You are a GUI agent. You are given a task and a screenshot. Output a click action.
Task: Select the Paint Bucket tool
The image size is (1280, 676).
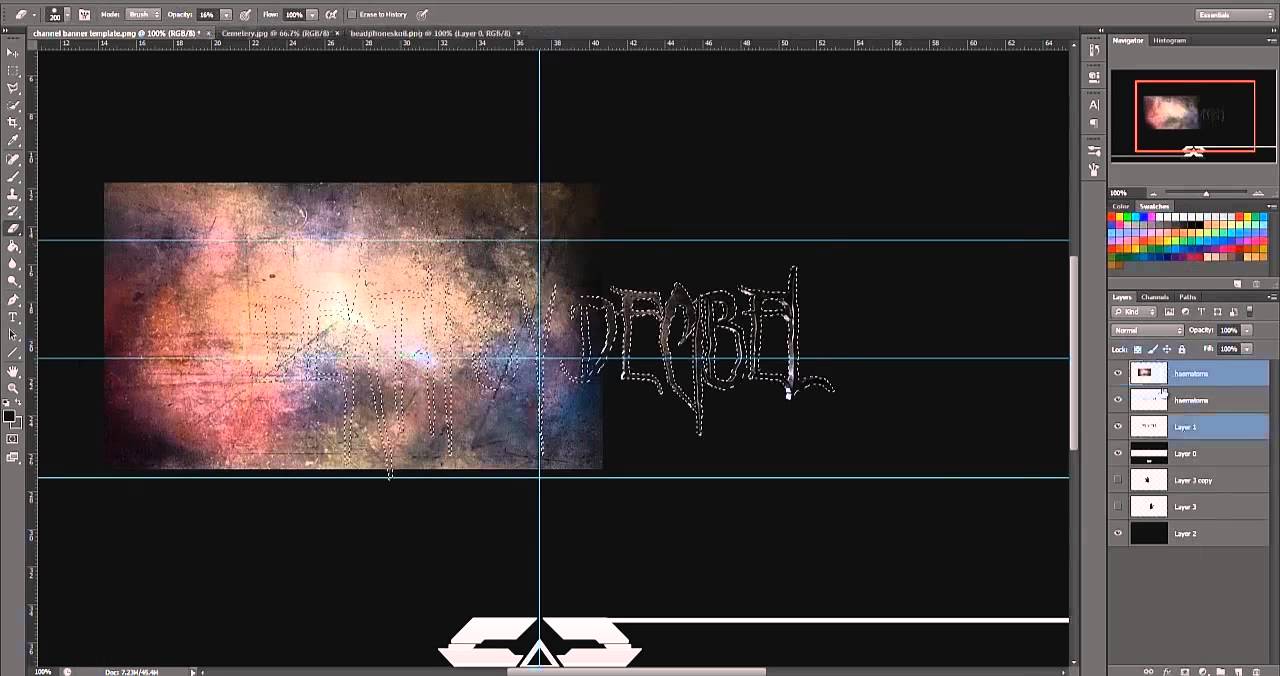pyautogui.click(x=13, y=246)
